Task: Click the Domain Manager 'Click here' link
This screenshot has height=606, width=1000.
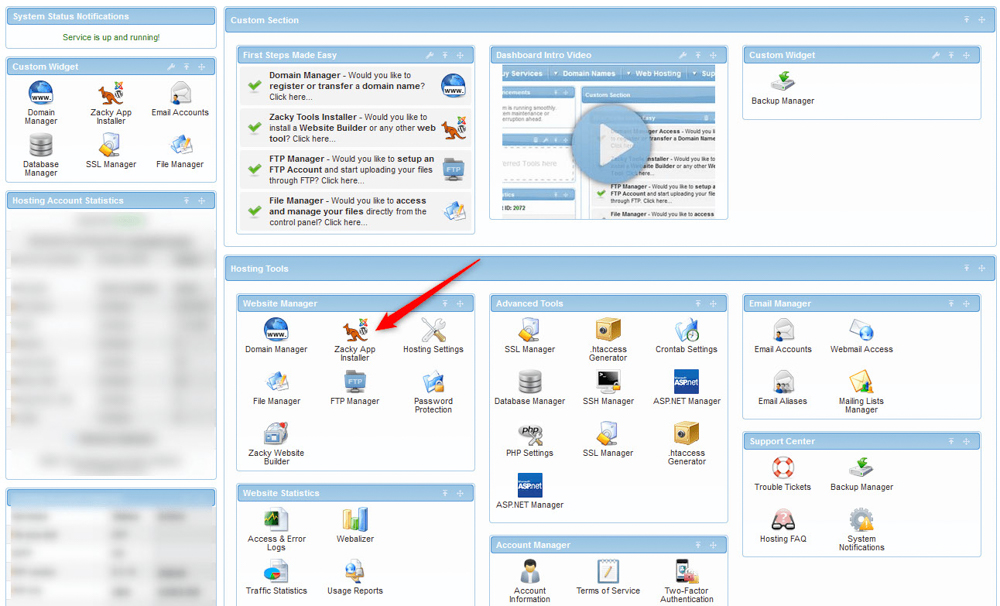Action: click(x=293, y=97)
